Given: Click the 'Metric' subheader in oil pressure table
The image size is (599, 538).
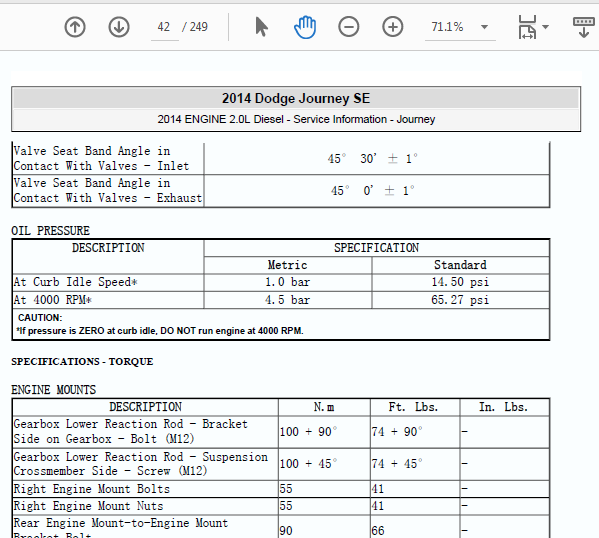Looking at the screenshot, I should pyautogui.click(x=288, y=265).
